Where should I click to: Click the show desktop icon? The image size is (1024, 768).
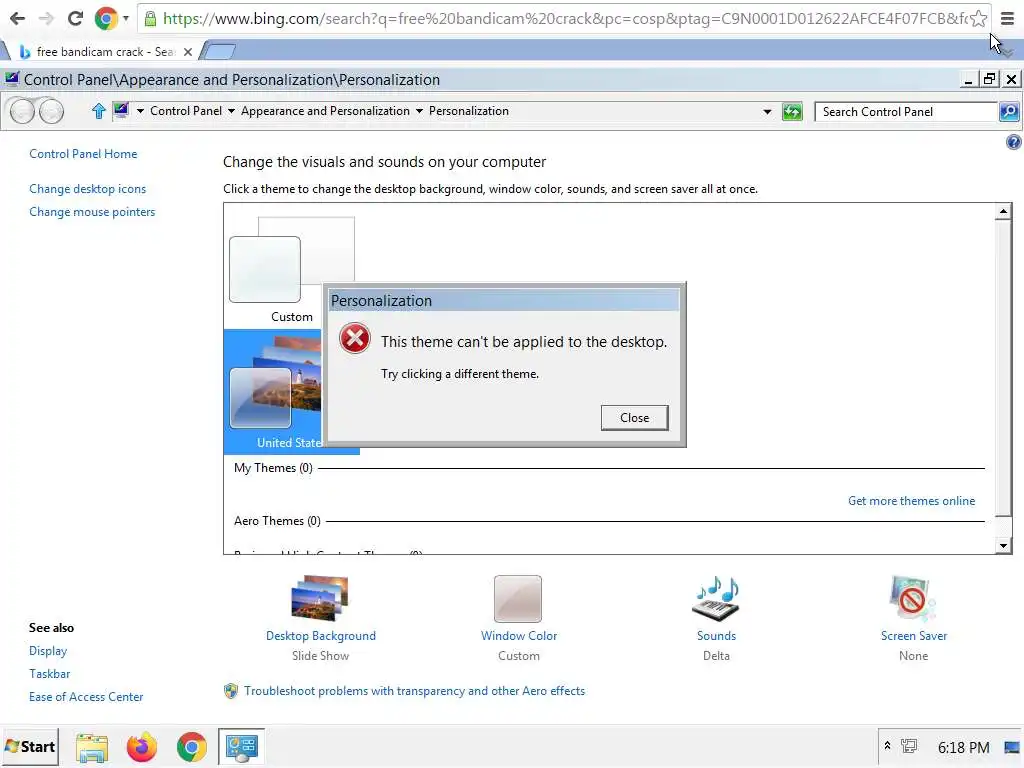pos(1012,747)
